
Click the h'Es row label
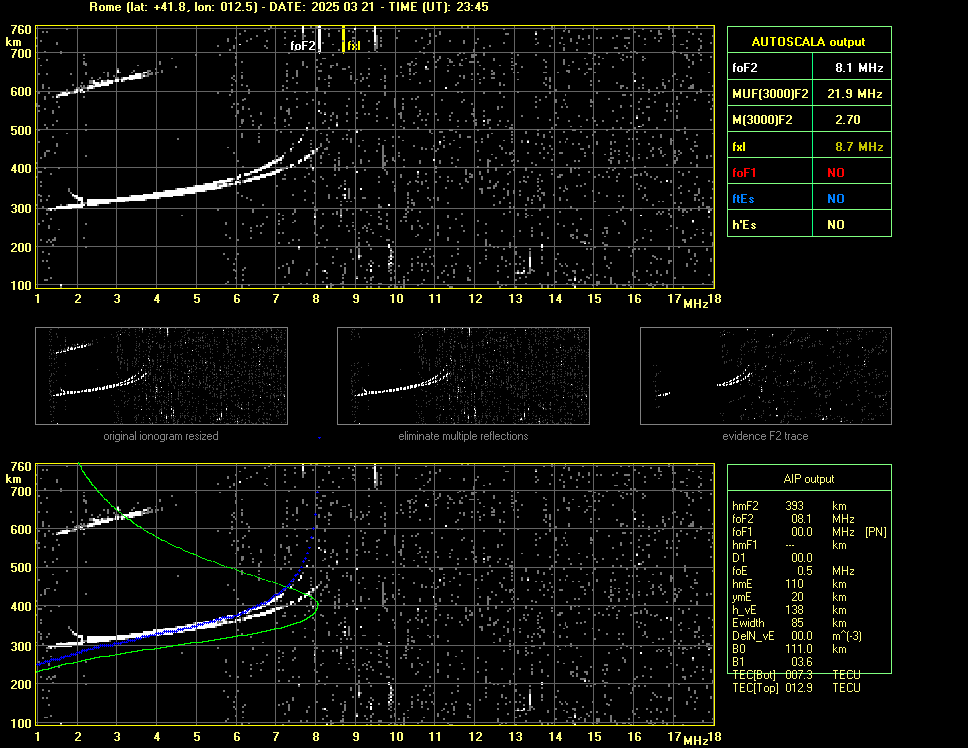pos(744,225)
